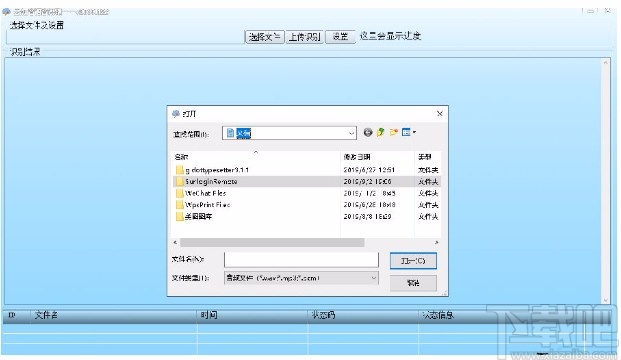Viewport: 621px width, 360px height.
Task: Sort files by modified date column header
Action: tap(377, 157)
